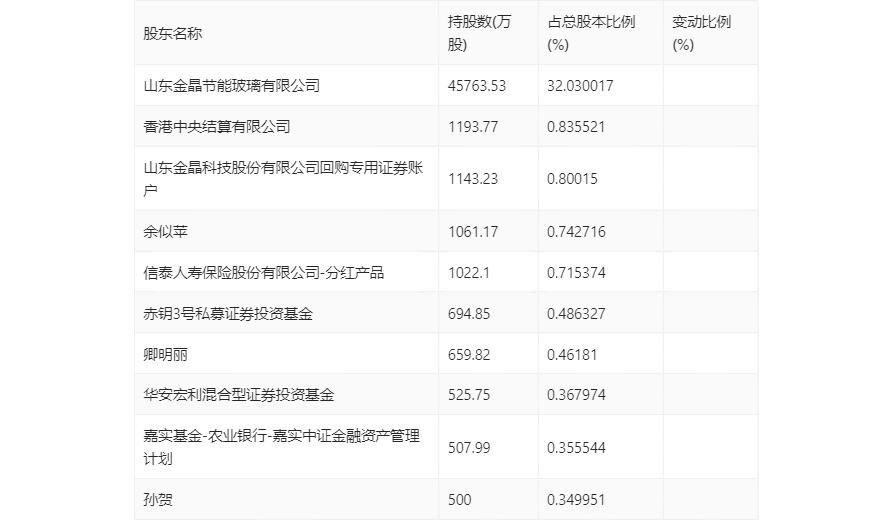Image resolution: width=893 pixels, height=520 pixels.
Task: Click 山东金晶科技股份有限公司回购专用证券账户 row name
Action: [283, 179]
